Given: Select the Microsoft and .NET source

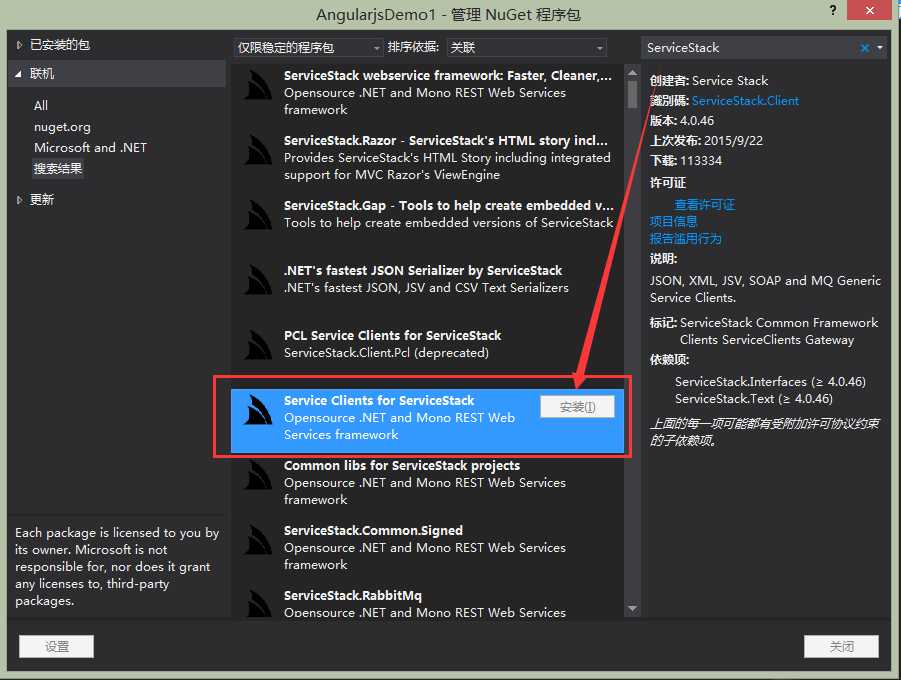Looking at the screenshot, I should 90,148.
